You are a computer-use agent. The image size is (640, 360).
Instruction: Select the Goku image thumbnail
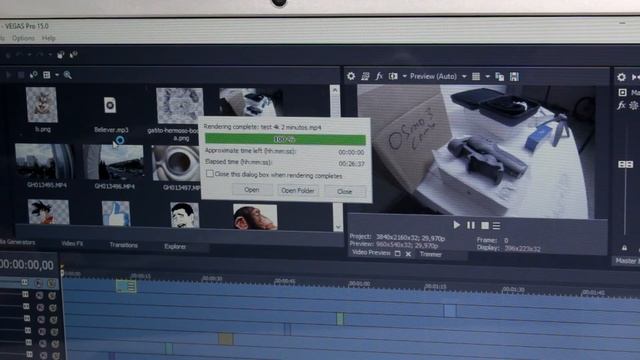49,212
